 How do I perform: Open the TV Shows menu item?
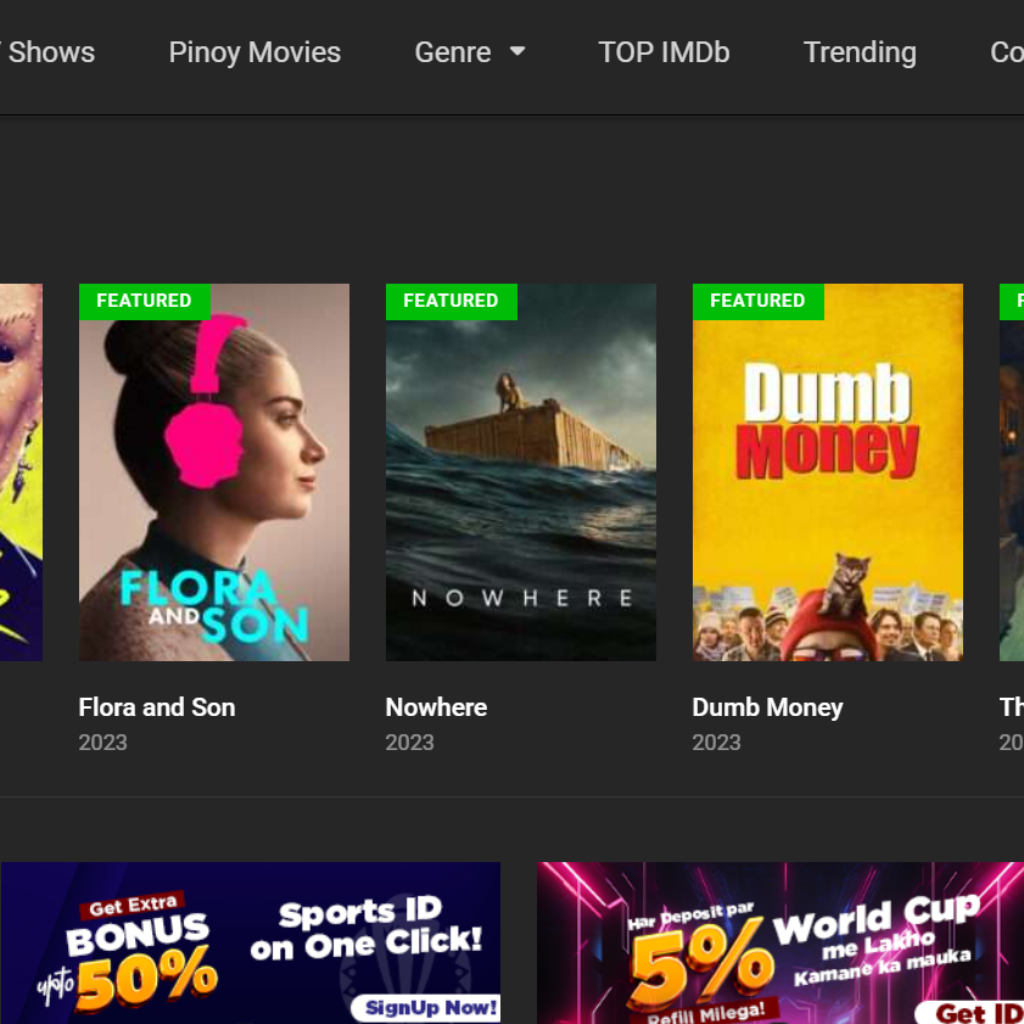47,52
